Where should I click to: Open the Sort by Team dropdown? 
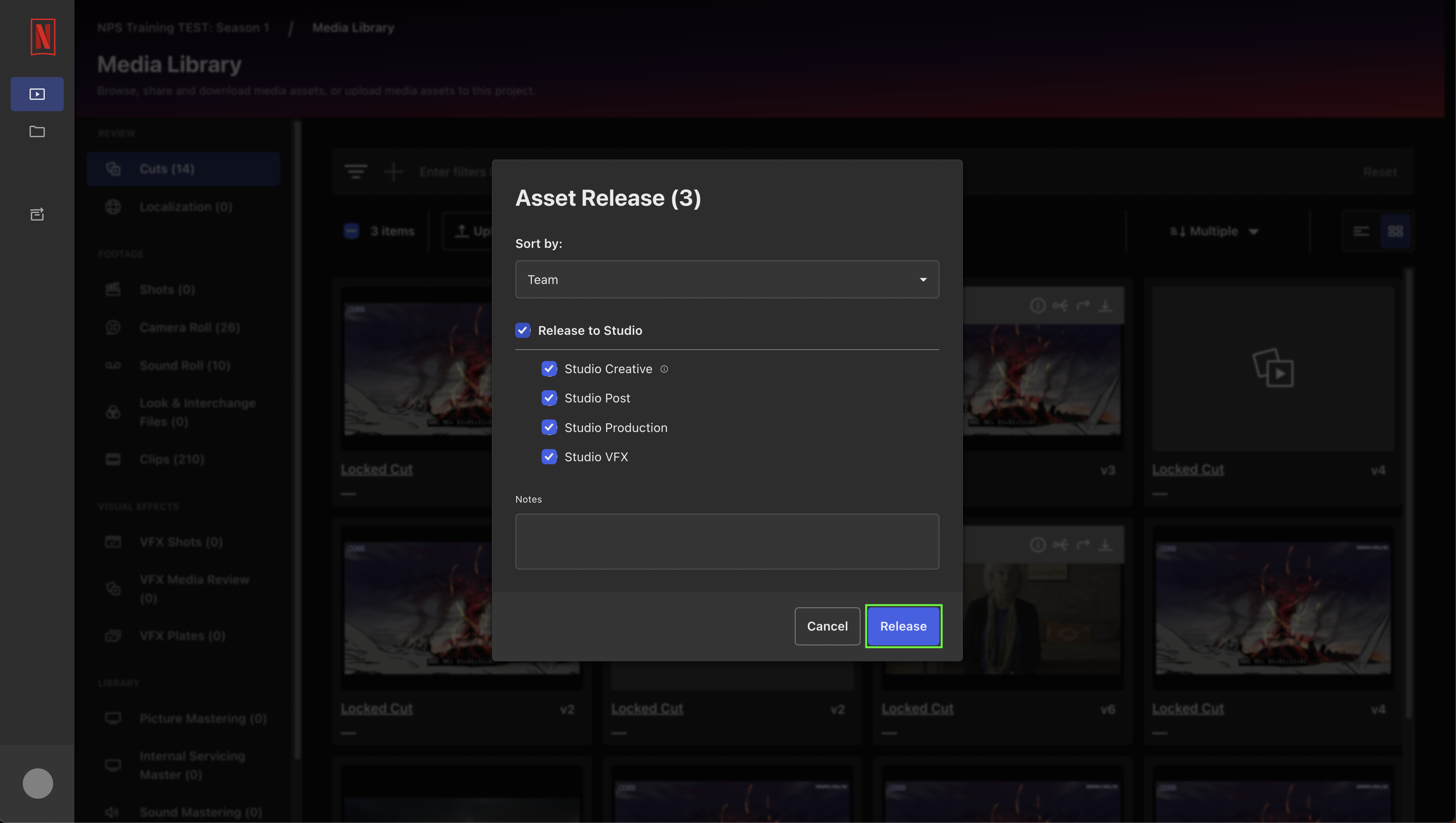pyautogui.click(x=727, y=279)
